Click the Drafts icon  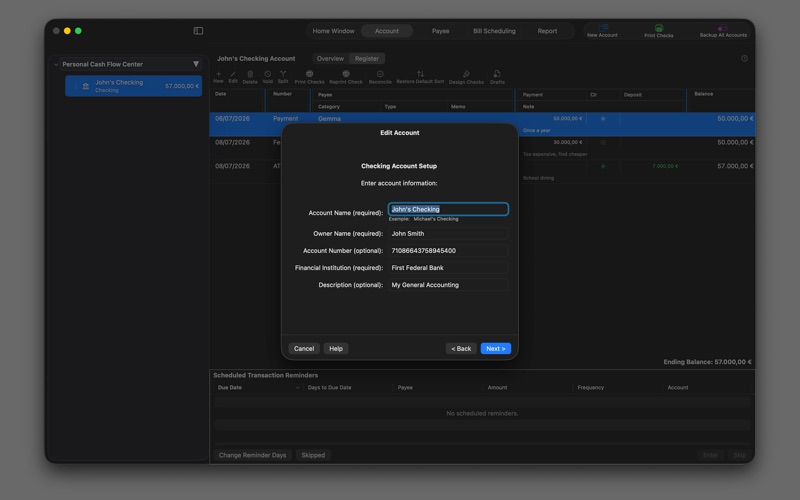tap(497, 74)
